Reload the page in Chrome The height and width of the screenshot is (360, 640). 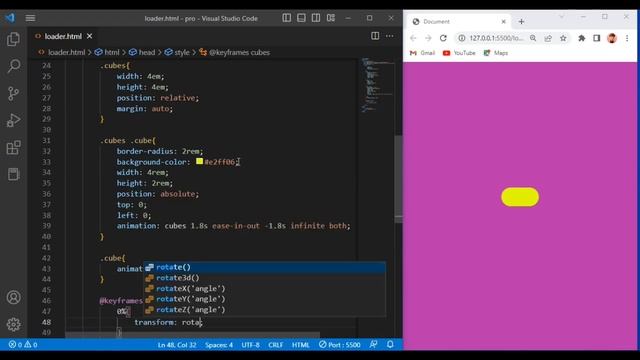(443, 38)
